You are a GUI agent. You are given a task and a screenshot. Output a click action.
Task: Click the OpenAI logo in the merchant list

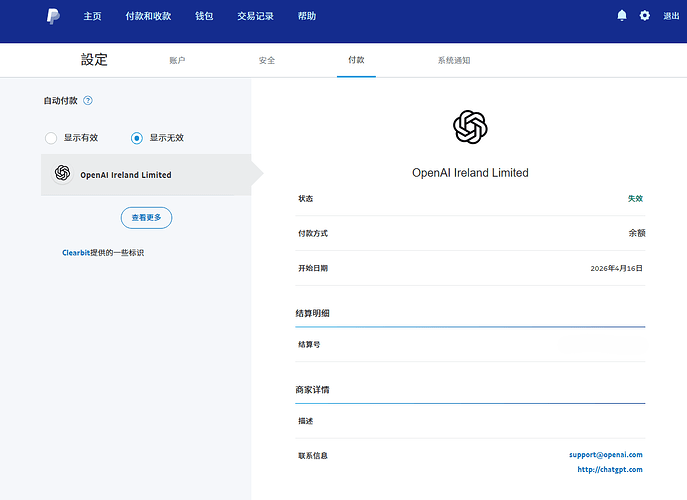point(63,173)
